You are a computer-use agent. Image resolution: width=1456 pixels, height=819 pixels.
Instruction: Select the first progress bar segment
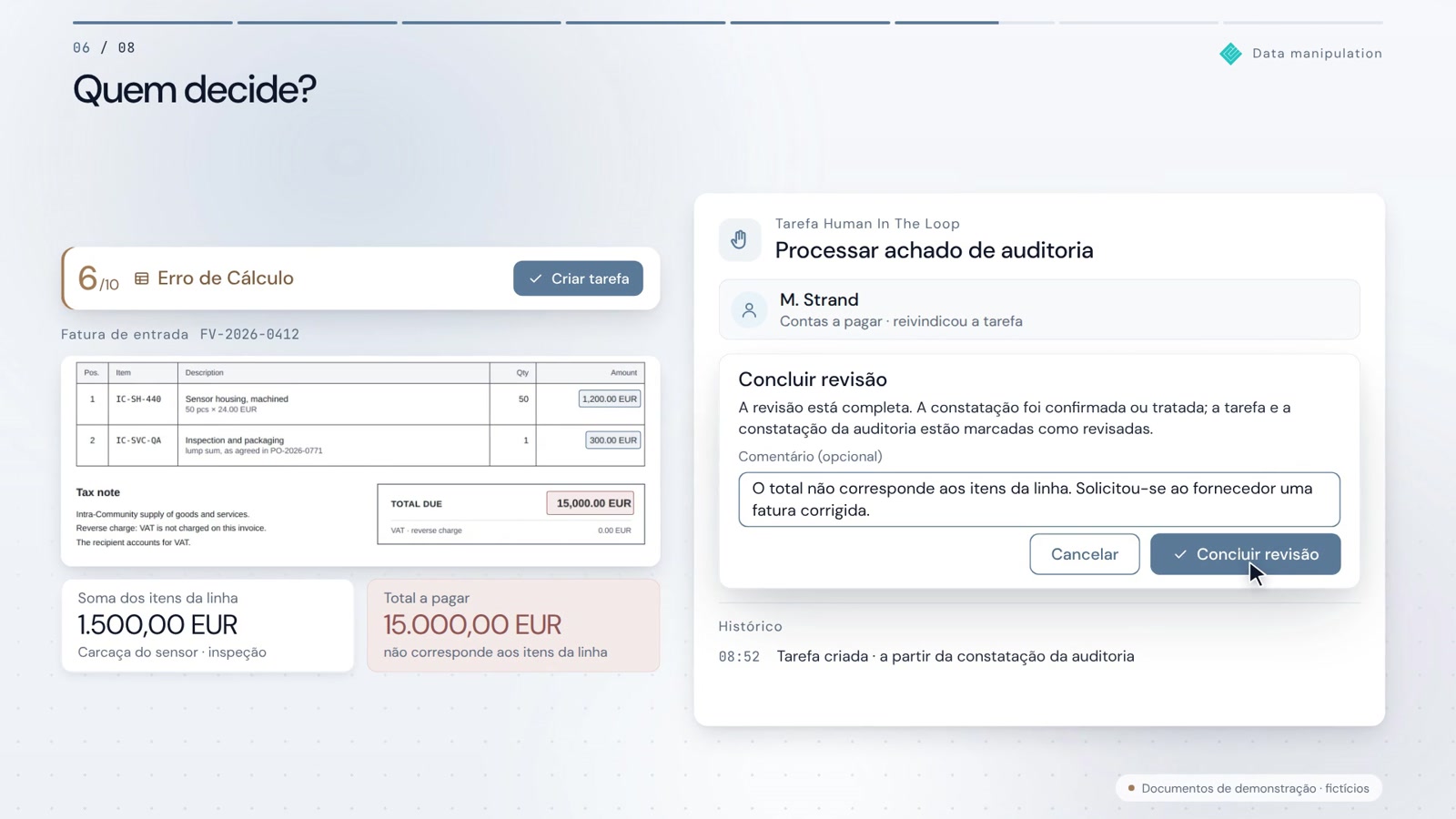point(152,22)
